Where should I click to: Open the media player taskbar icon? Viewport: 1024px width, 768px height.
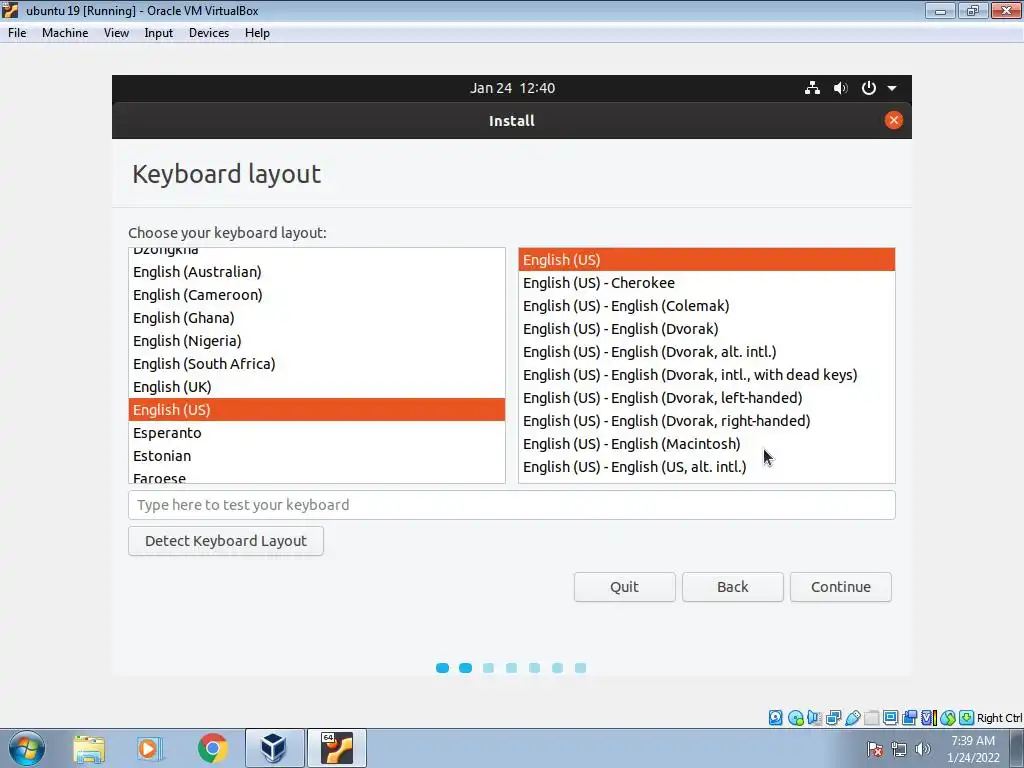[x=150, y=748]
